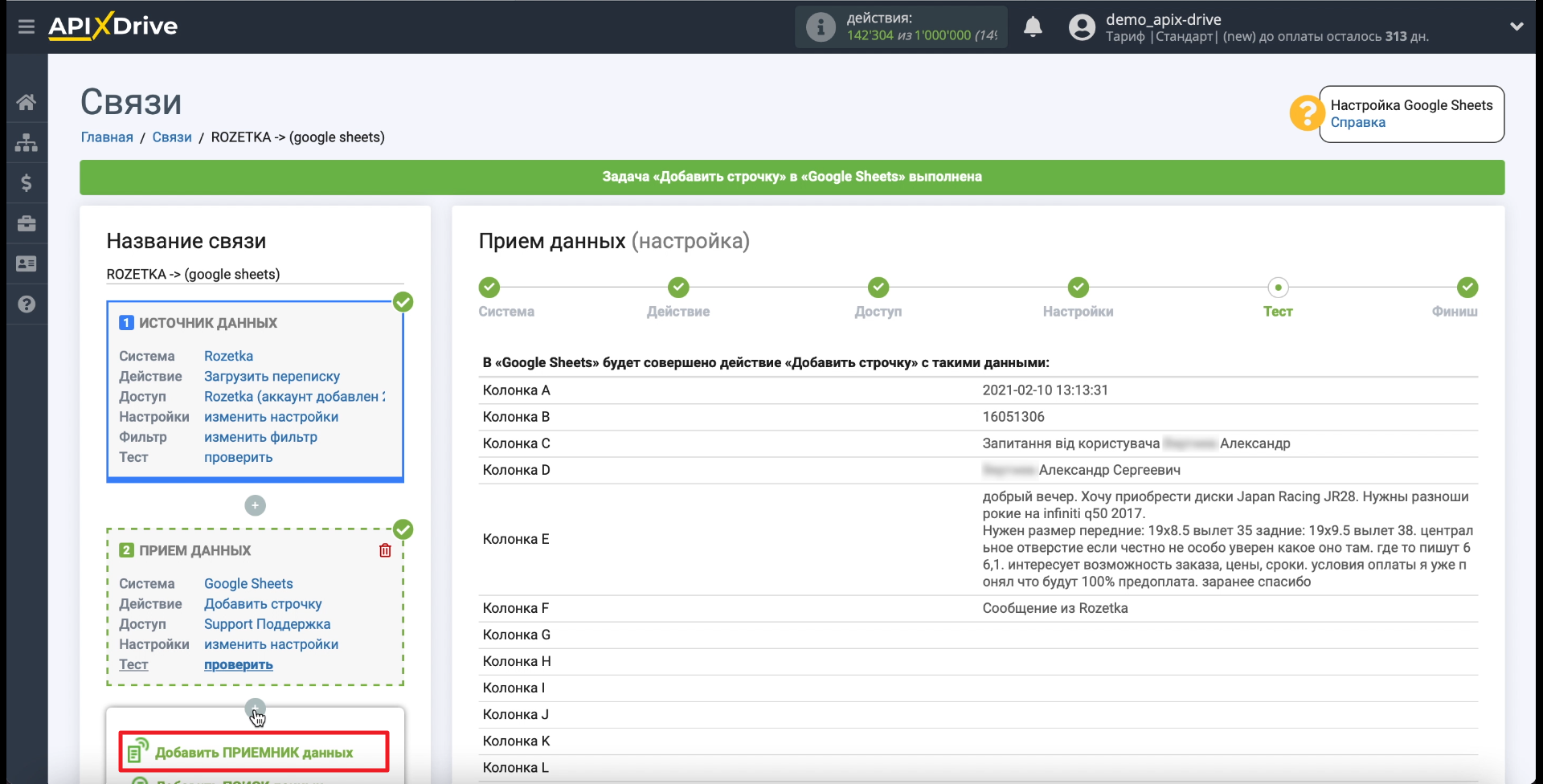The image size is (1543, 784).
Task: Open the actions info icon
Action: pyautogui.click(x=821, y=27)
